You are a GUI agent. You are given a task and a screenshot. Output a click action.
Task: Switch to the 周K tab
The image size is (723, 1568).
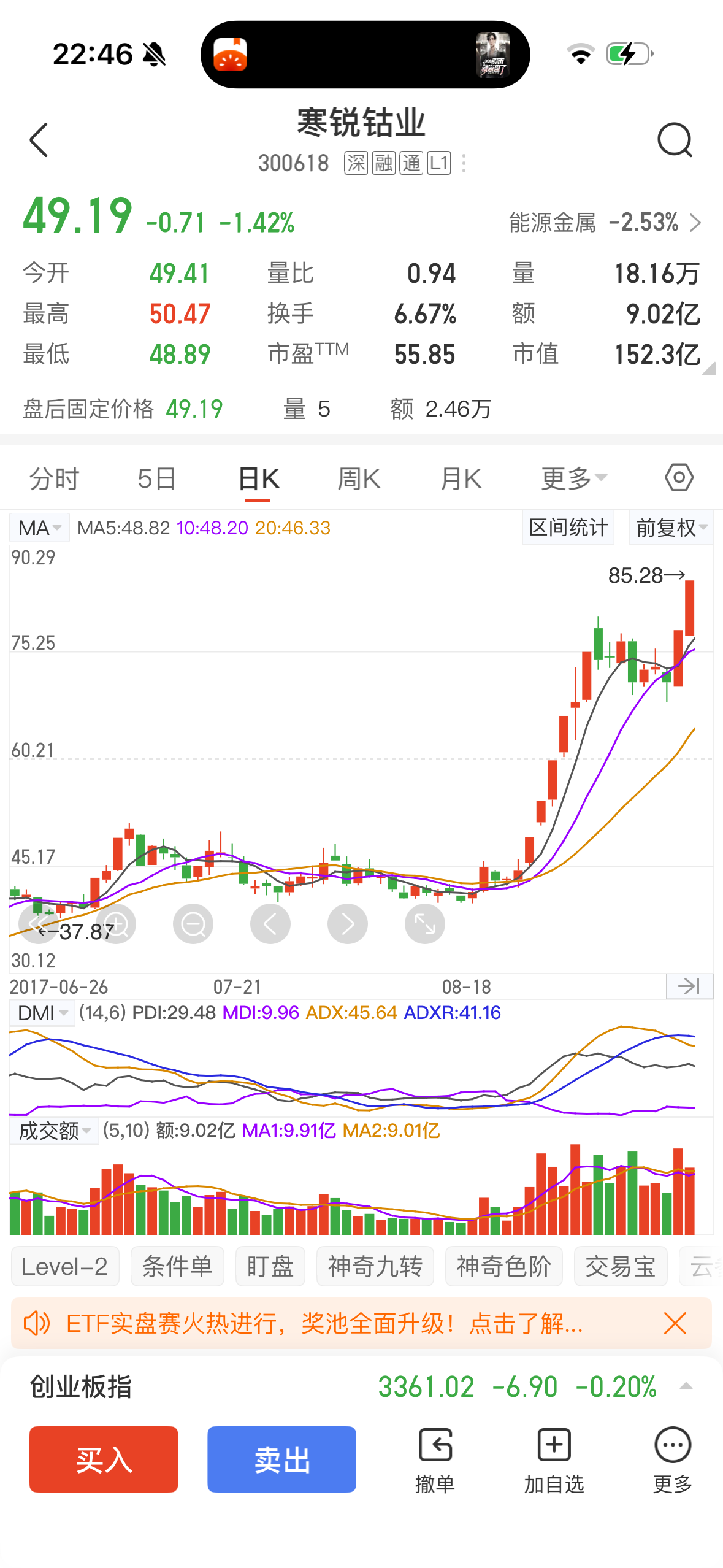point(359,479)
